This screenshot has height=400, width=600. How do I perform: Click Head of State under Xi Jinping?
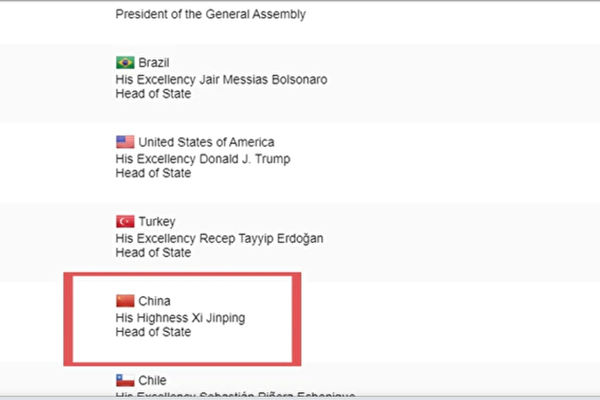tap(152, 332)
